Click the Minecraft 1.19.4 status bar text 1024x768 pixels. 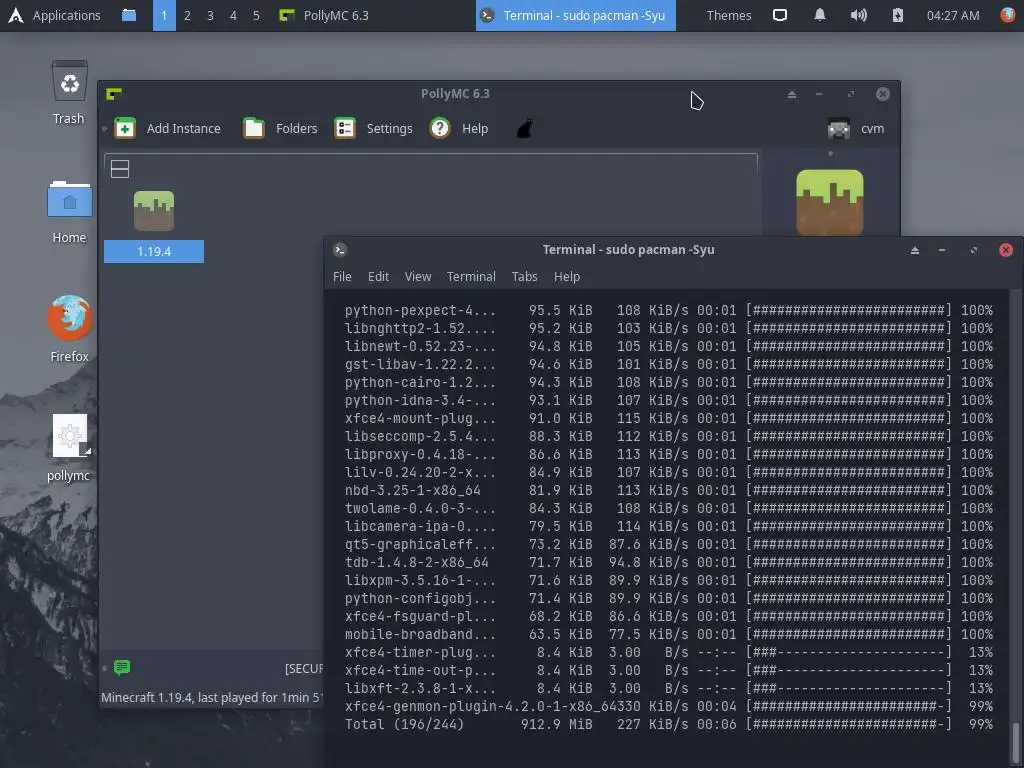click(x=212, y=697)
